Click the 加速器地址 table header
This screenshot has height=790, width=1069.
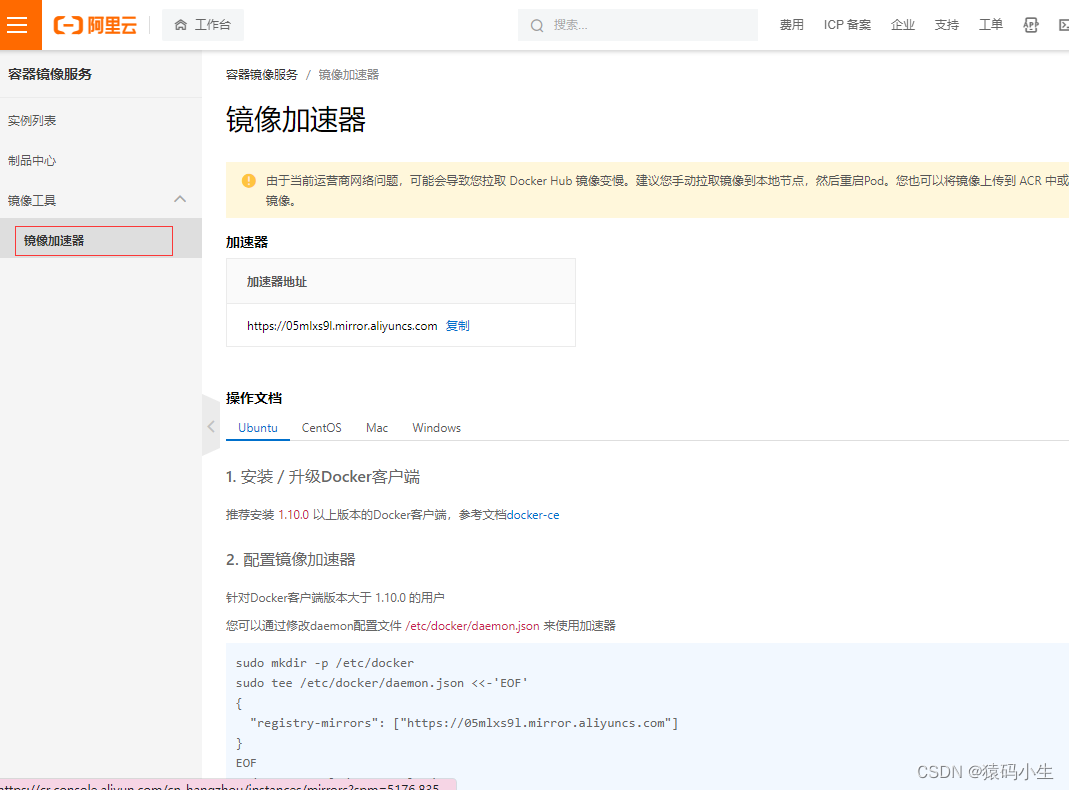pos(401,282)
